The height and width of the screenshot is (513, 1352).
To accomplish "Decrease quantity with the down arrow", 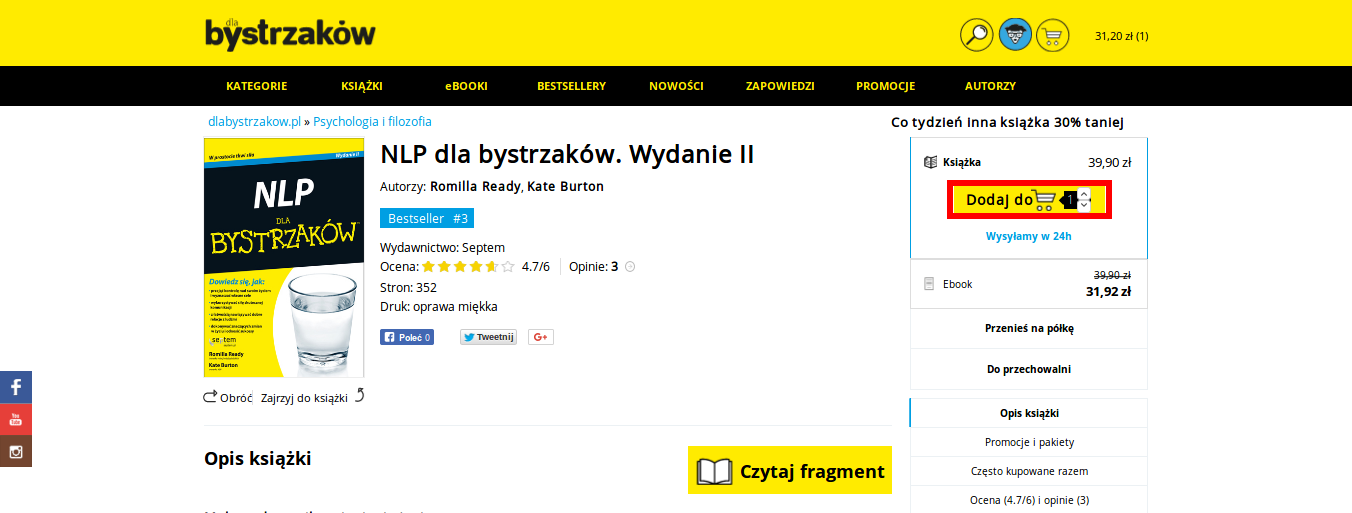I will pyautogui.click(x=1084, y=206).
